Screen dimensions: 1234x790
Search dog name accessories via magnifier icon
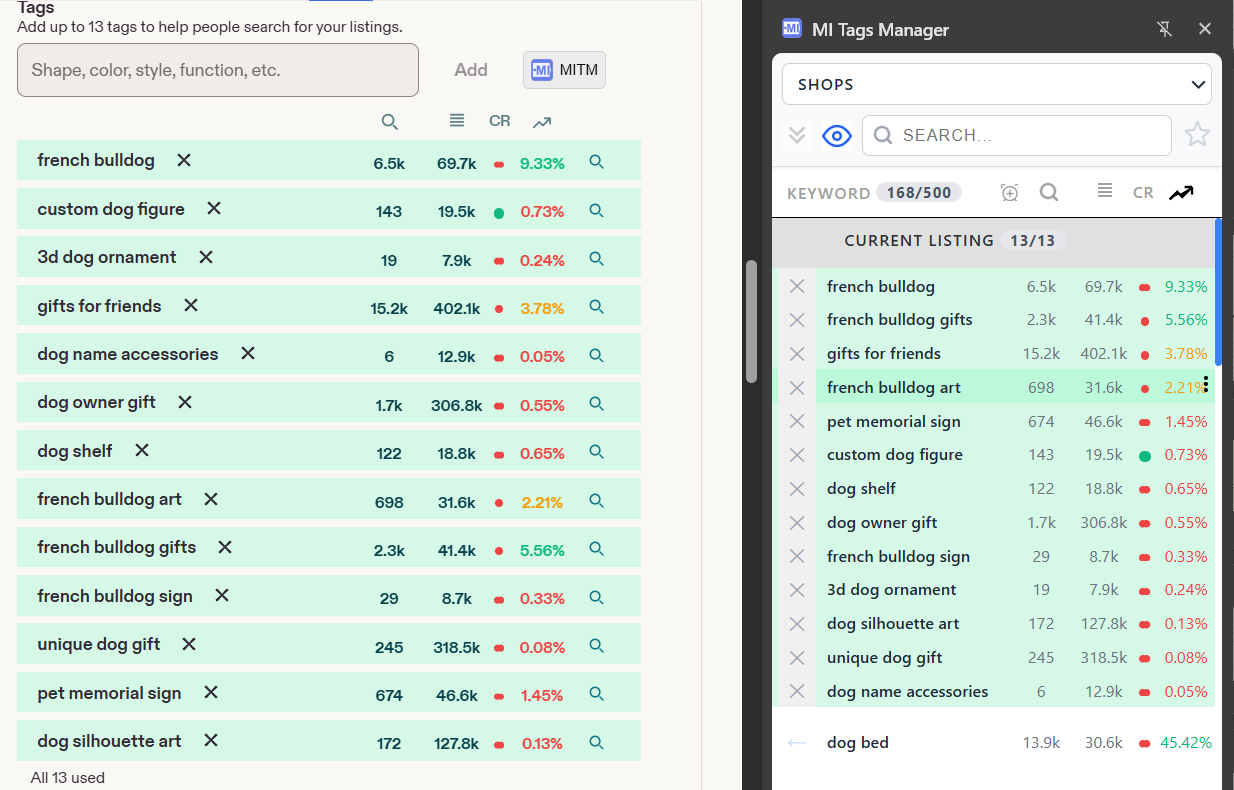click(x=597, y=355)
